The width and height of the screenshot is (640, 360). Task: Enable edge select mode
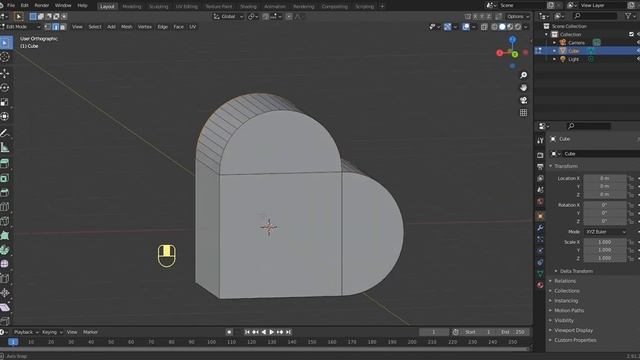tap(55, 27)
